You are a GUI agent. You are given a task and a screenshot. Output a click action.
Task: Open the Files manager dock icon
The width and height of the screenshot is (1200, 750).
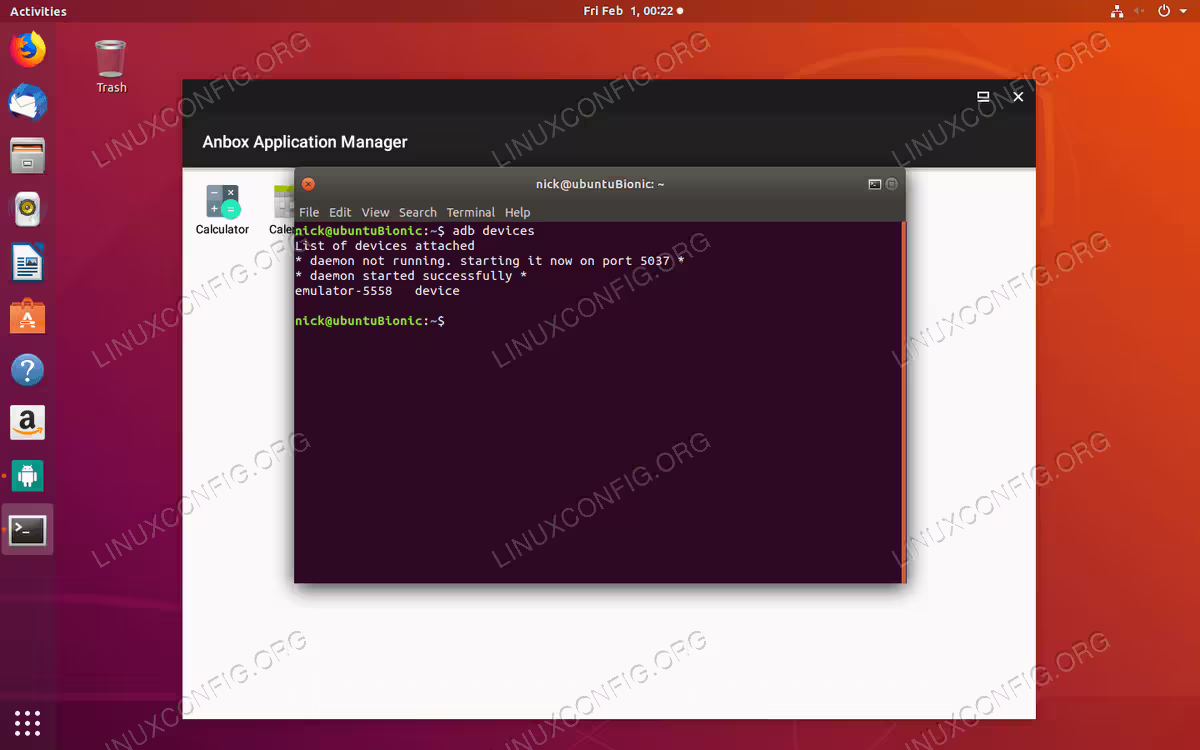(28, 156)
